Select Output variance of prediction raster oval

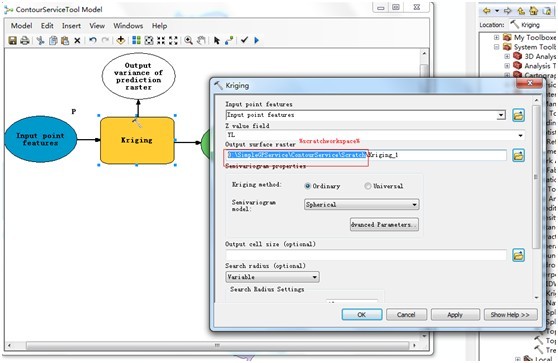(139, 76)
